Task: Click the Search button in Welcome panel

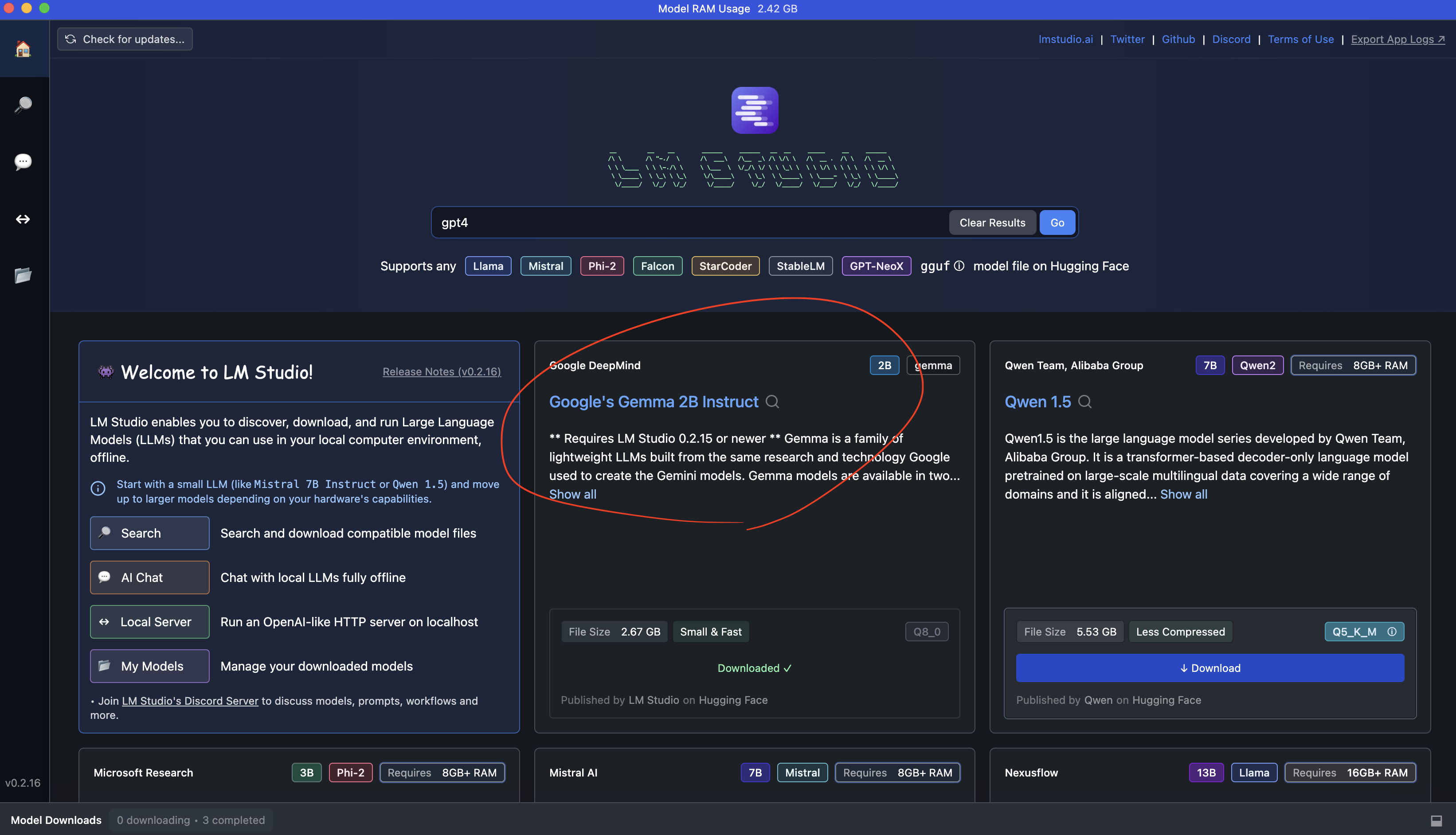Action: [x=150, y=533]
